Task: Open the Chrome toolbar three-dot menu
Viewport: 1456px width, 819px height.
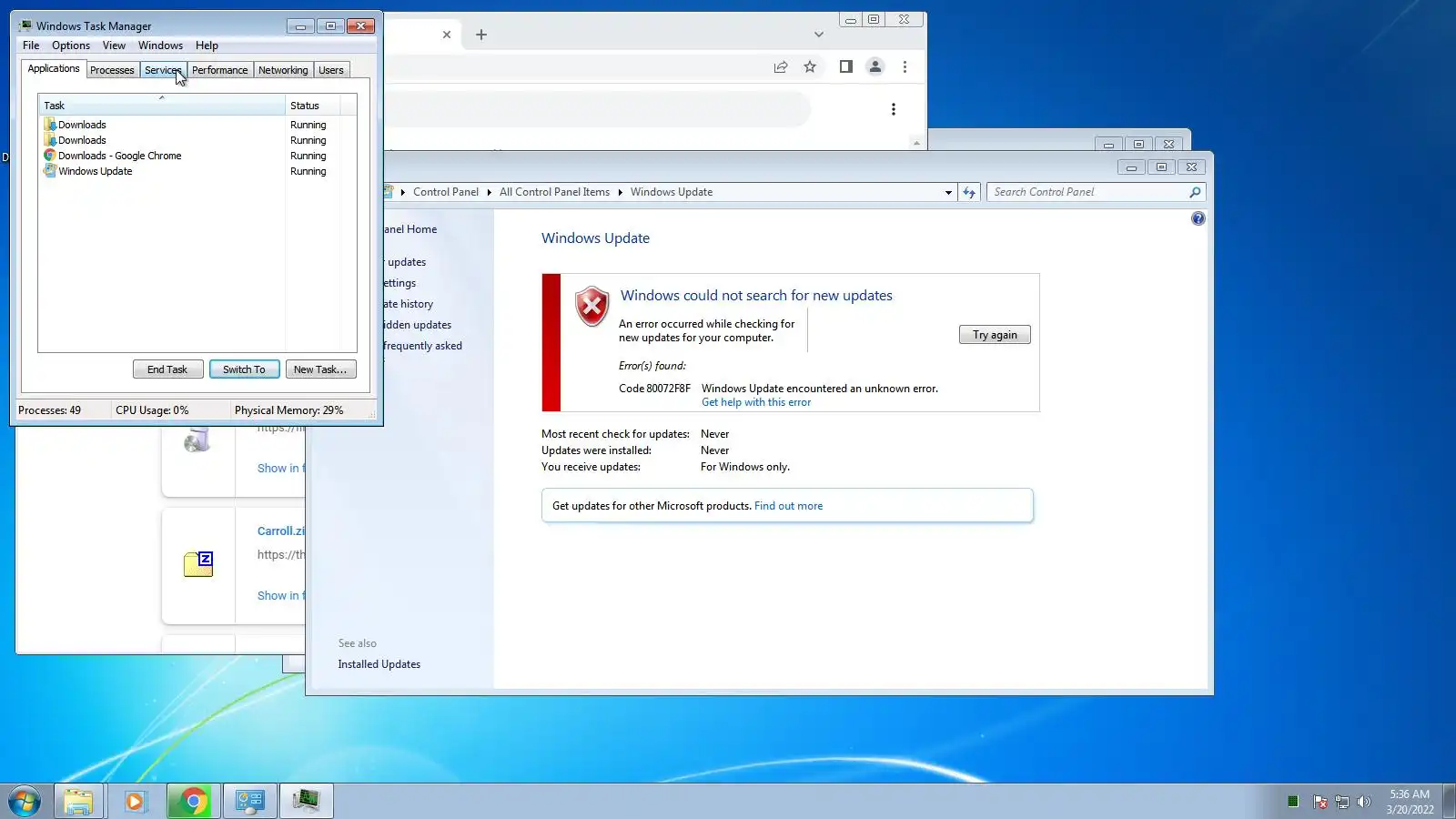Action: (905, 66)
